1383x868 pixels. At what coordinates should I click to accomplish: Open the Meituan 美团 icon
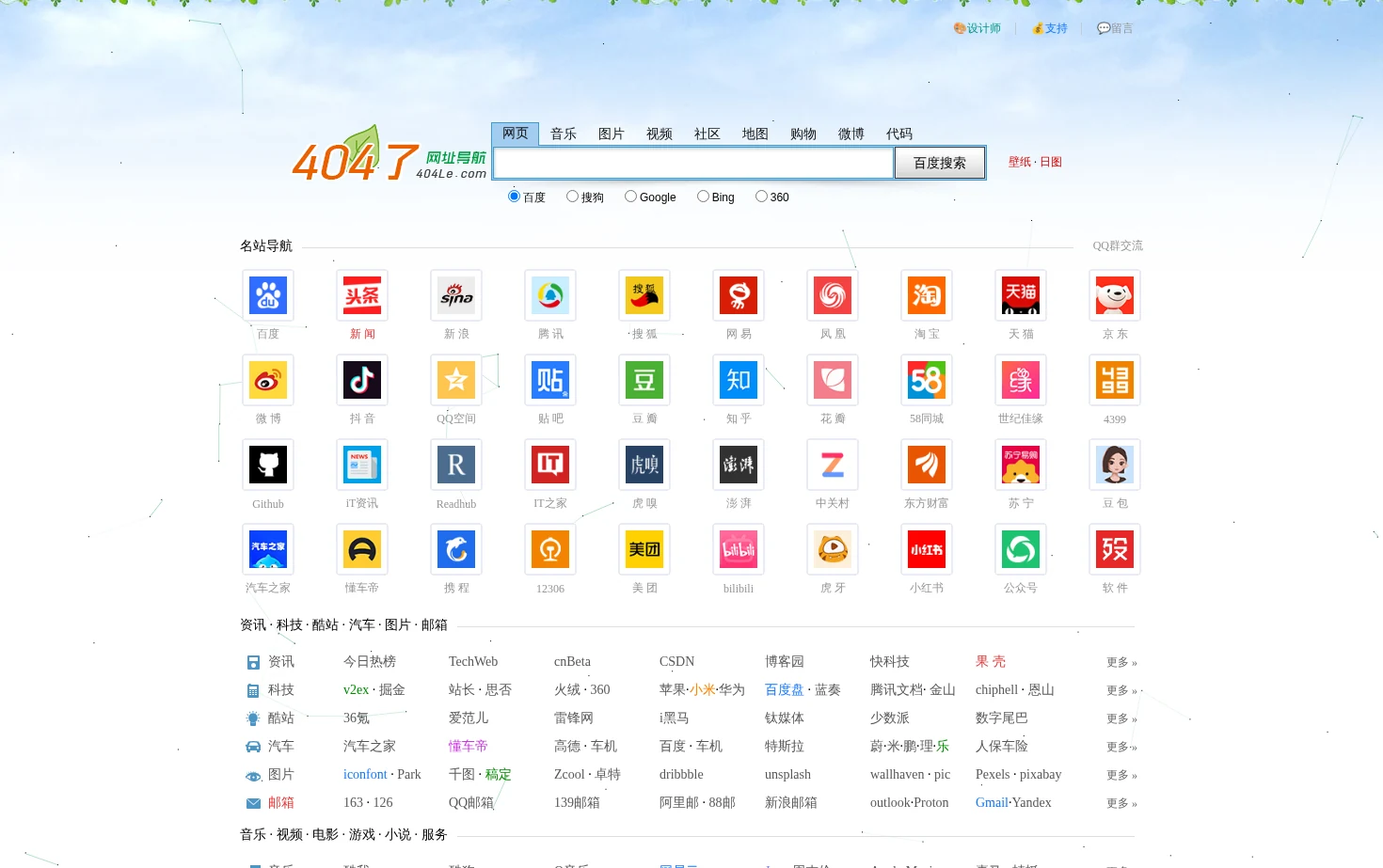pyautogui.click(x=644, y=549)
